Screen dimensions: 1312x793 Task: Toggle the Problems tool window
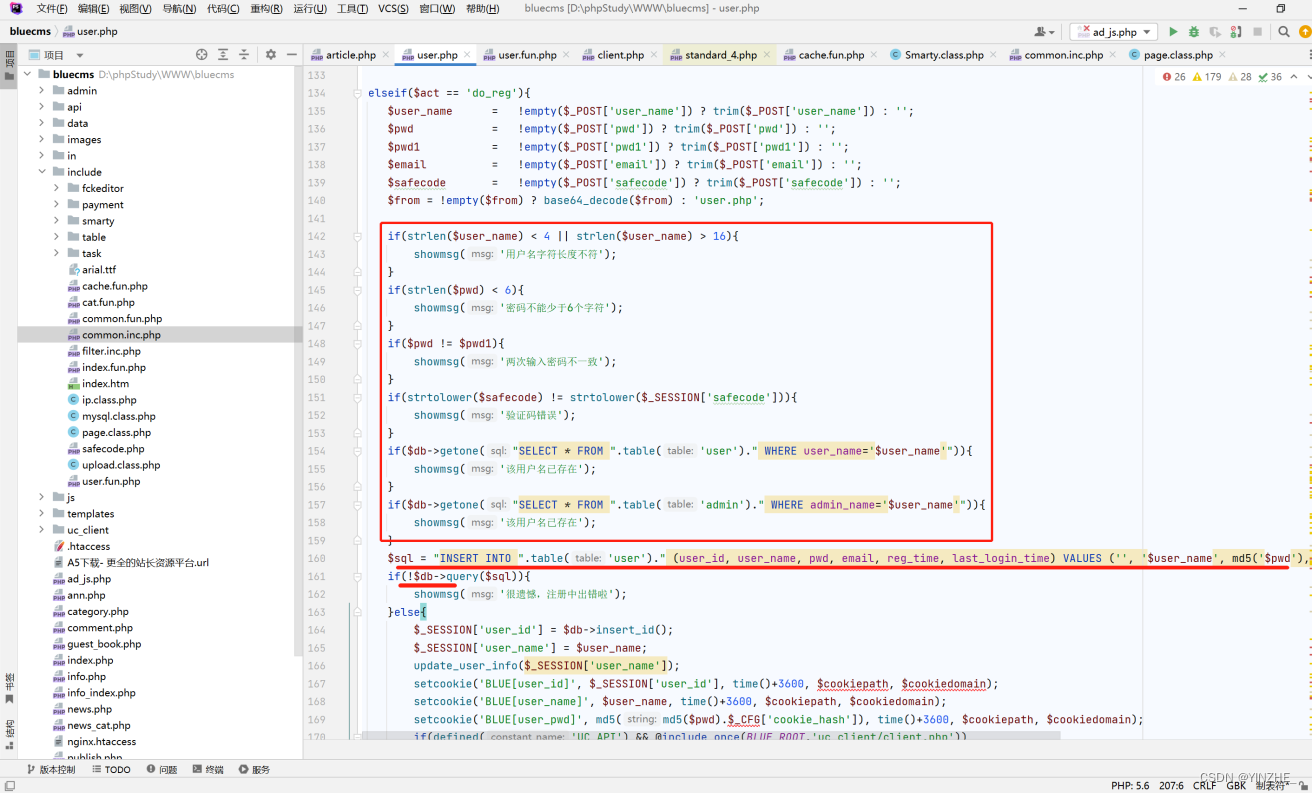(161, 770)
